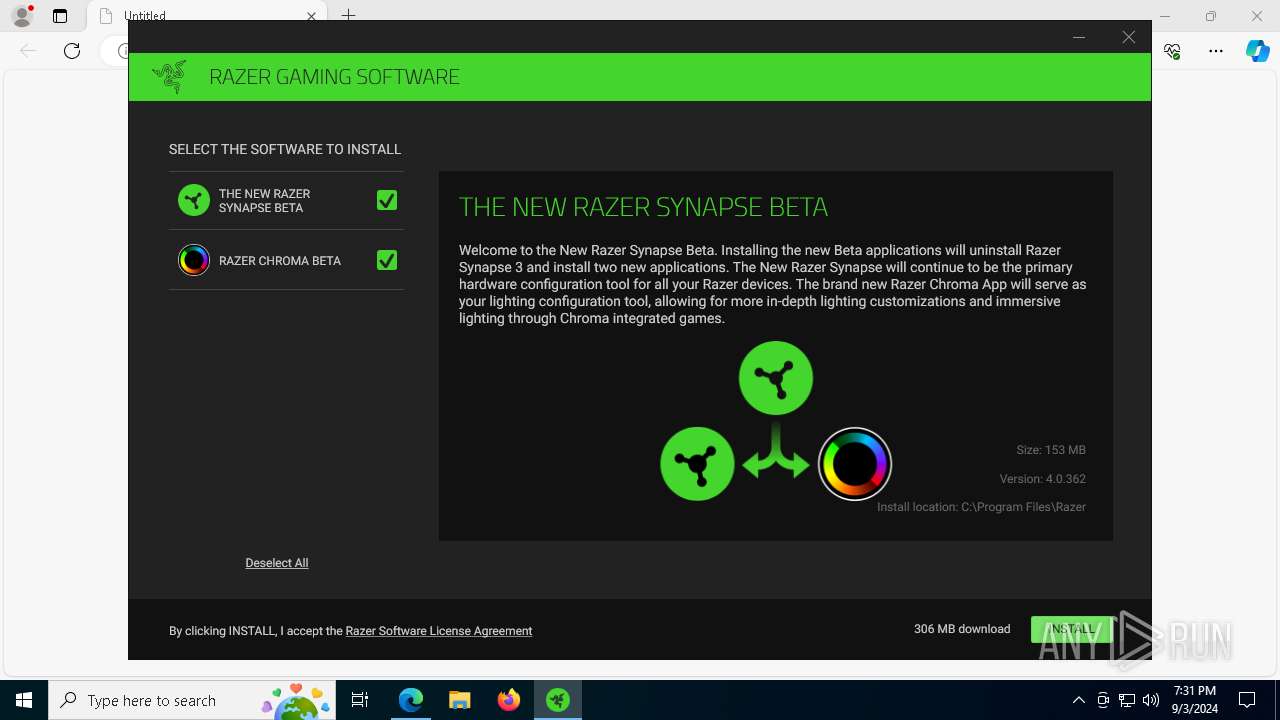Screen dimensions: 1280x720
Task: Minimize the Razer installer window
Action: tap(1079, 37)
